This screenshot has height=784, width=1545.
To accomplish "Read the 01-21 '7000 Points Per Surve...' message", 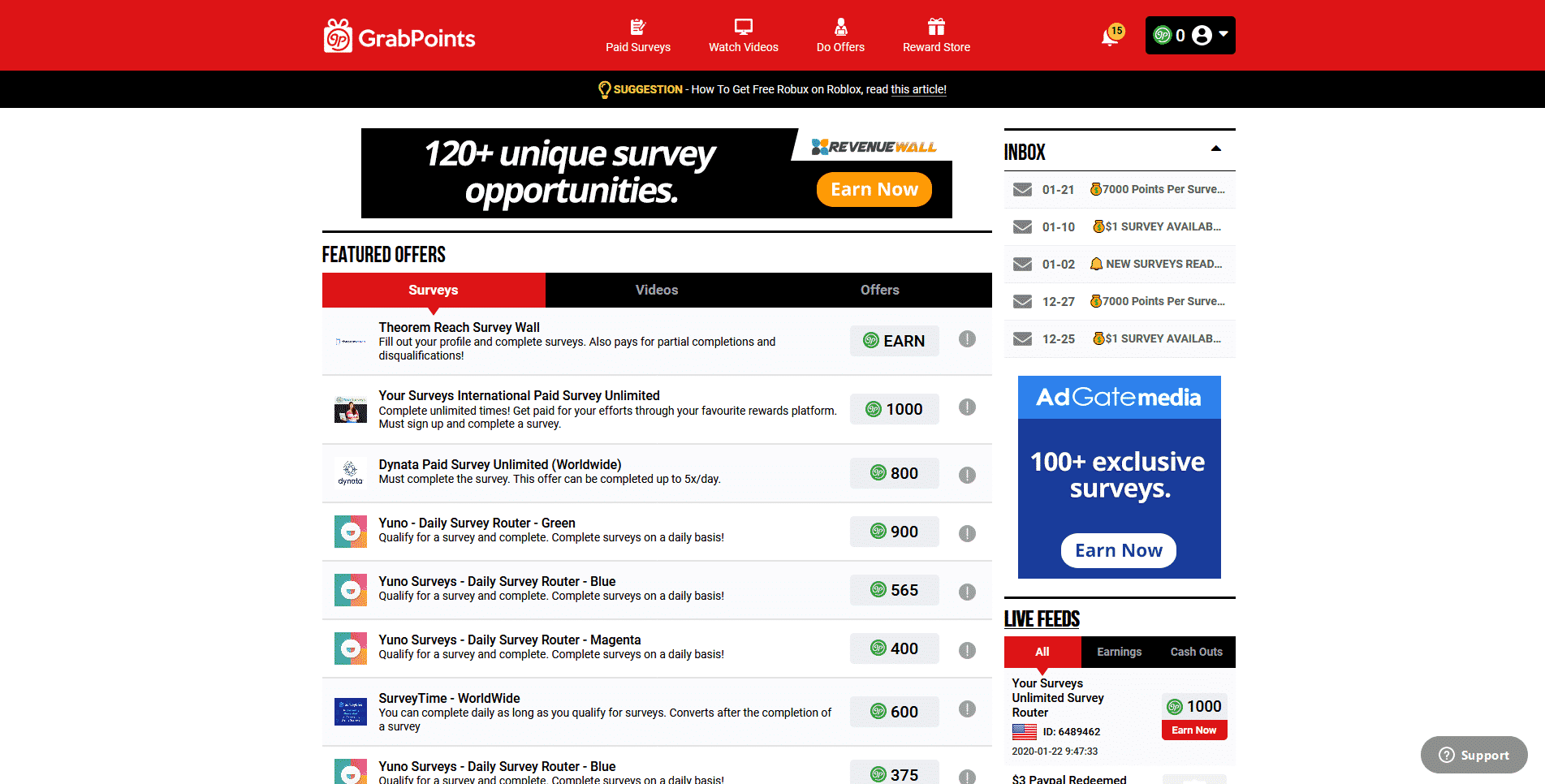I will [x=1157, y=189].
